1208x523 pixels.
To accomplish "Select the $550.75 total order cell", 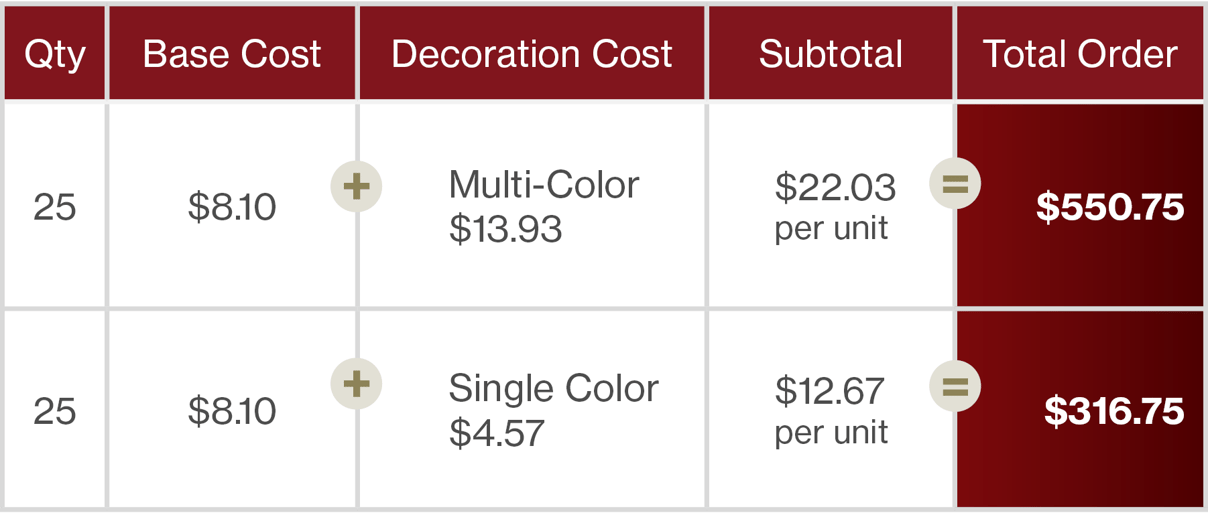I will click(x=1080, y=206).
